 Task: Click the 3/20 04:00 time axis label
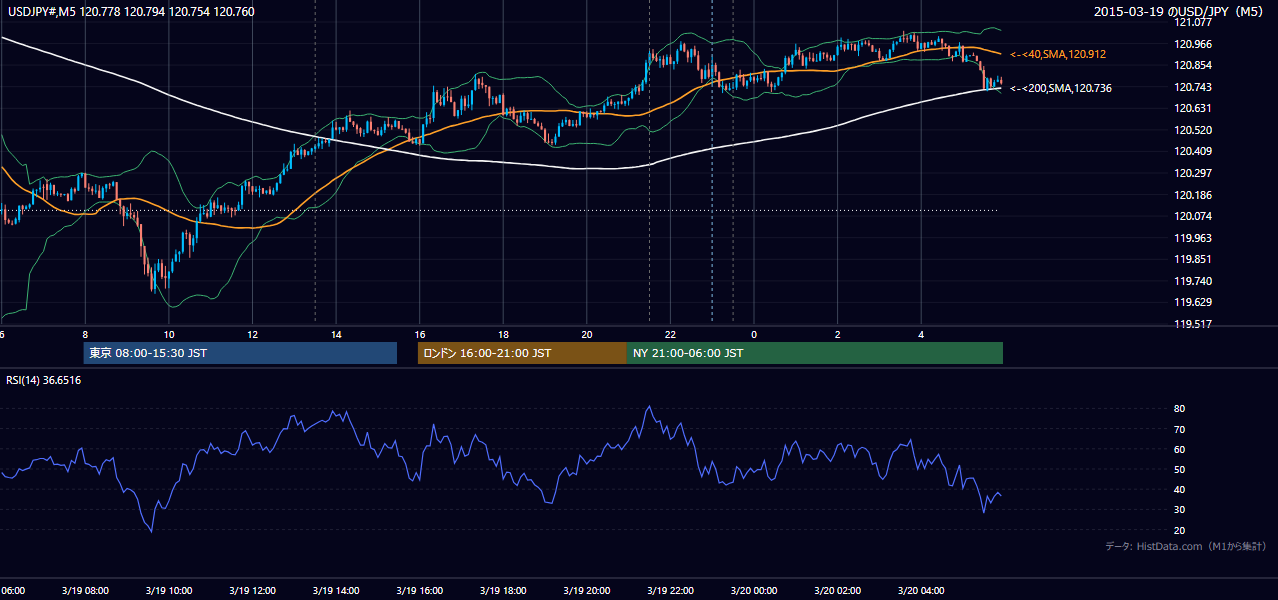(x=921, y=591)
